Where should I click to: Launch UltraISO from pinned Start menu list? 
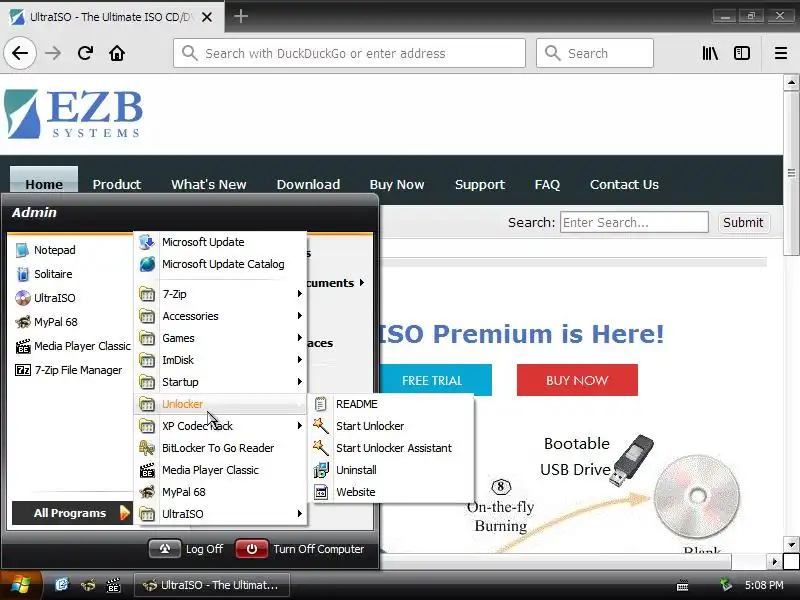(45, 298)
